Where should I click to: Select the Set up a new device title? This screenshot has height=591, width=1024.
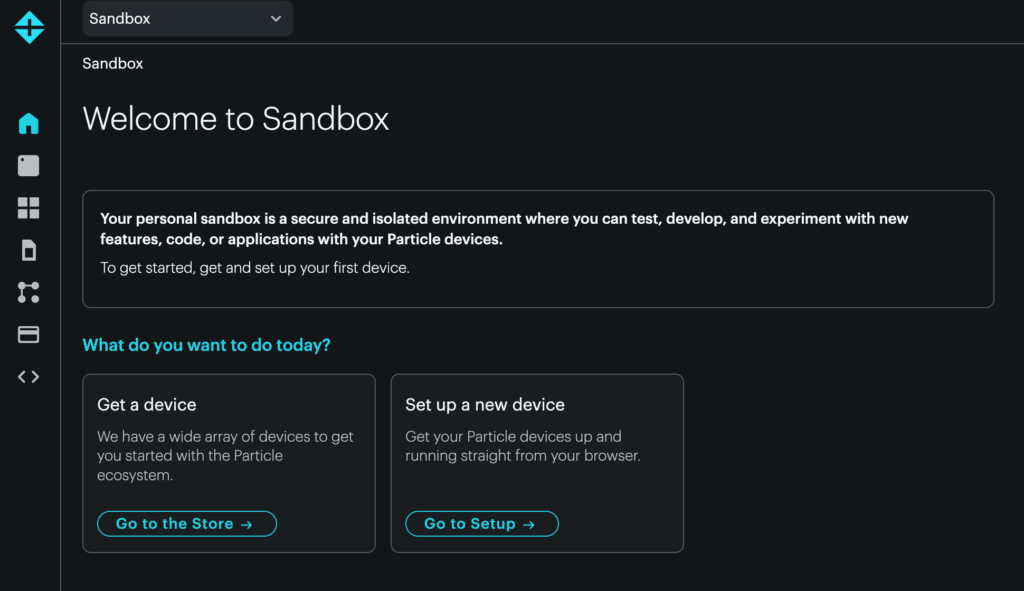point(485,405)
